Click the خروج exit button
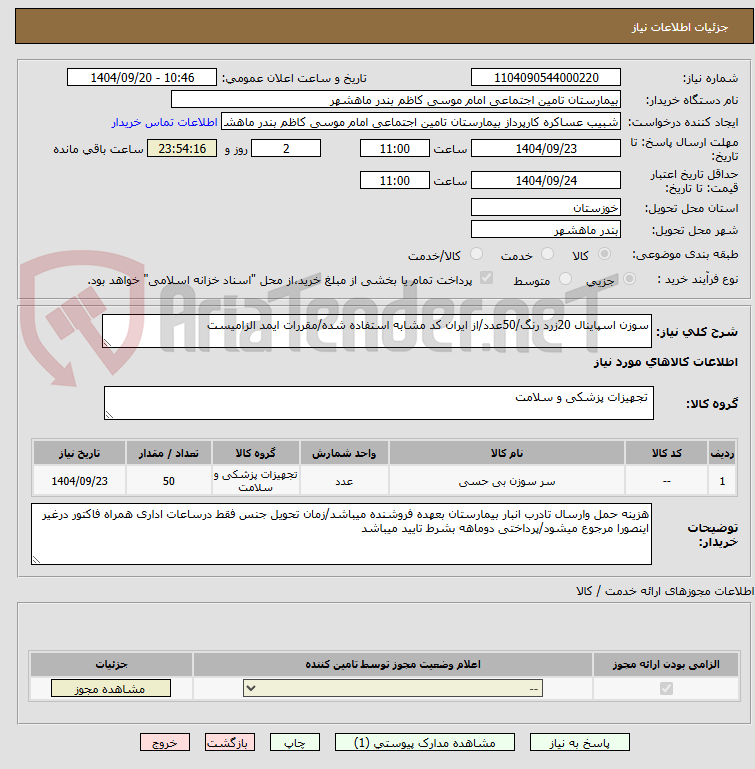Screen dimensions: 755x769 pyautogui.click(x=165, y=743)
